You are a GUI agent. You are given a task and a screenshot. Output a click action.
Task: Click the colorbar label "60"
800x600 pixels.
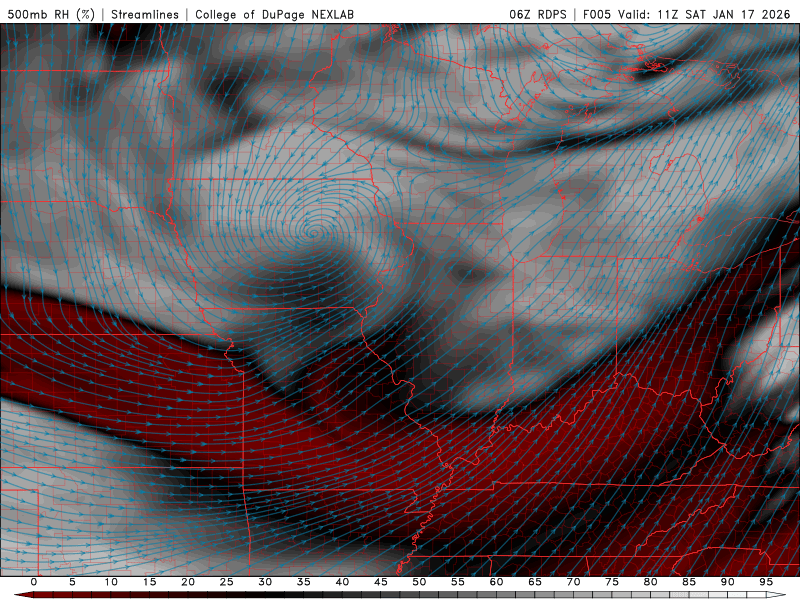496,582
